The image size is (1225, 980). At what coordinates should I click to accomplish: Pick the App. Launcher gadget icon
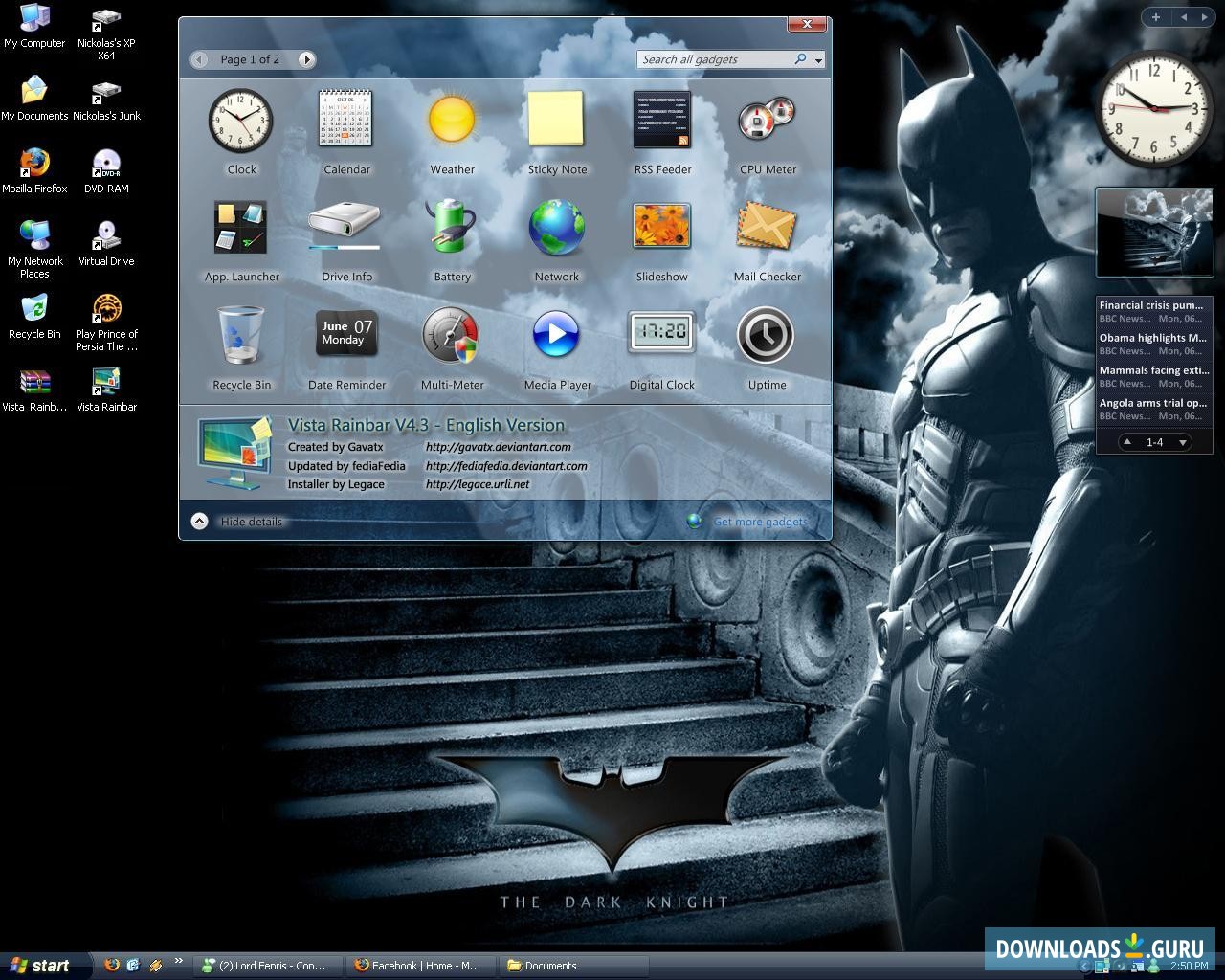[241, 228]
